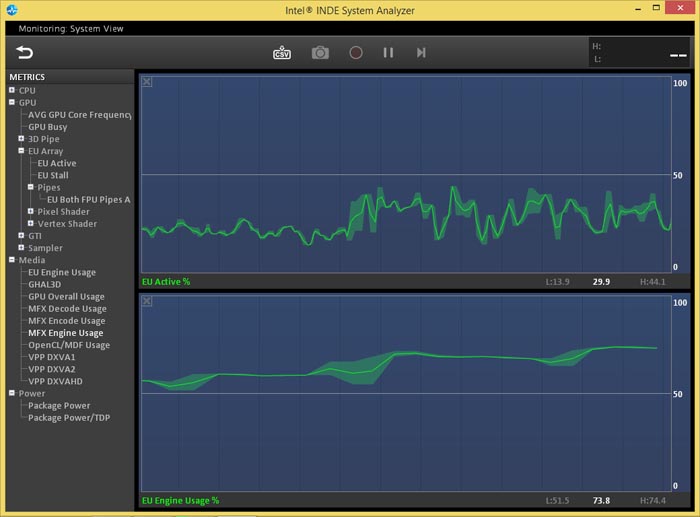The height and width of the screenshot is (517, 700).
Task: Close the EU Active % chart
Action: (x=147, y=81)
